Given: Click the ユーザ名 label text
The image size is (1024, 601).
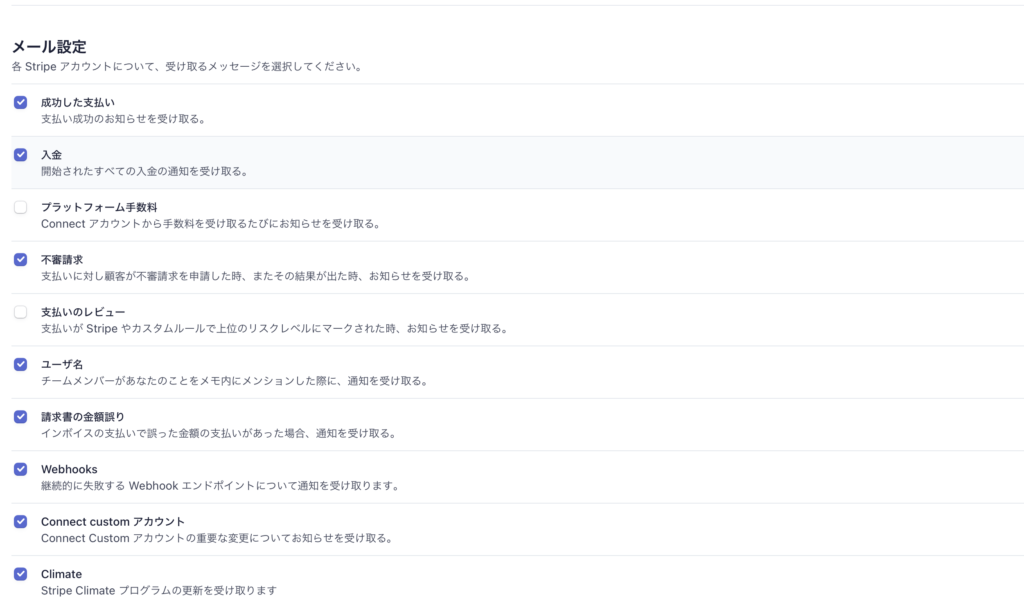Looking at the screenshot, I should 62,365.
